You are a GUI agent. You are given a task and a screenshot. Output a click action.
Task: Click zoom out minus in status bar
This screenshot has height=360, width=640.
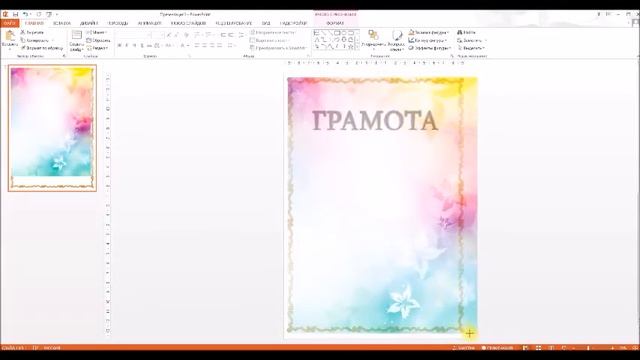574,348
